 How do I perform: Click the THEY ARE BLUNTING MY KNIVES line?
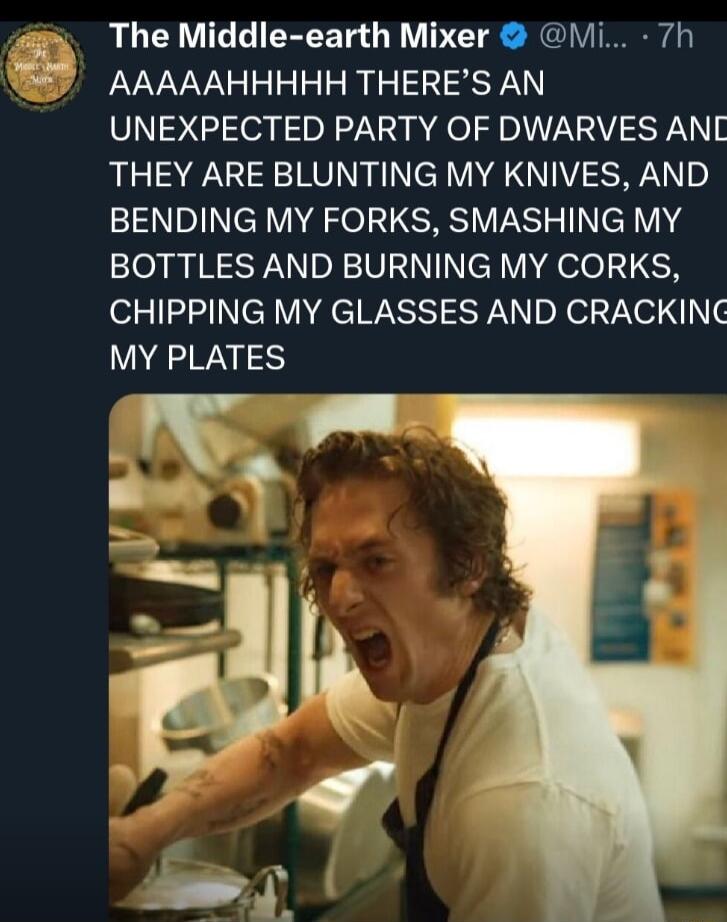click(409, 175)
